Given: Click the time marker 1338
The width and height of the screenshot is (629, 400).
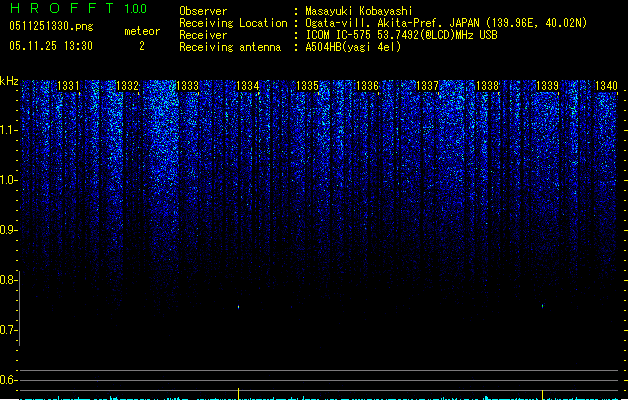Looking at the screenshot, I should pos(487,86).
